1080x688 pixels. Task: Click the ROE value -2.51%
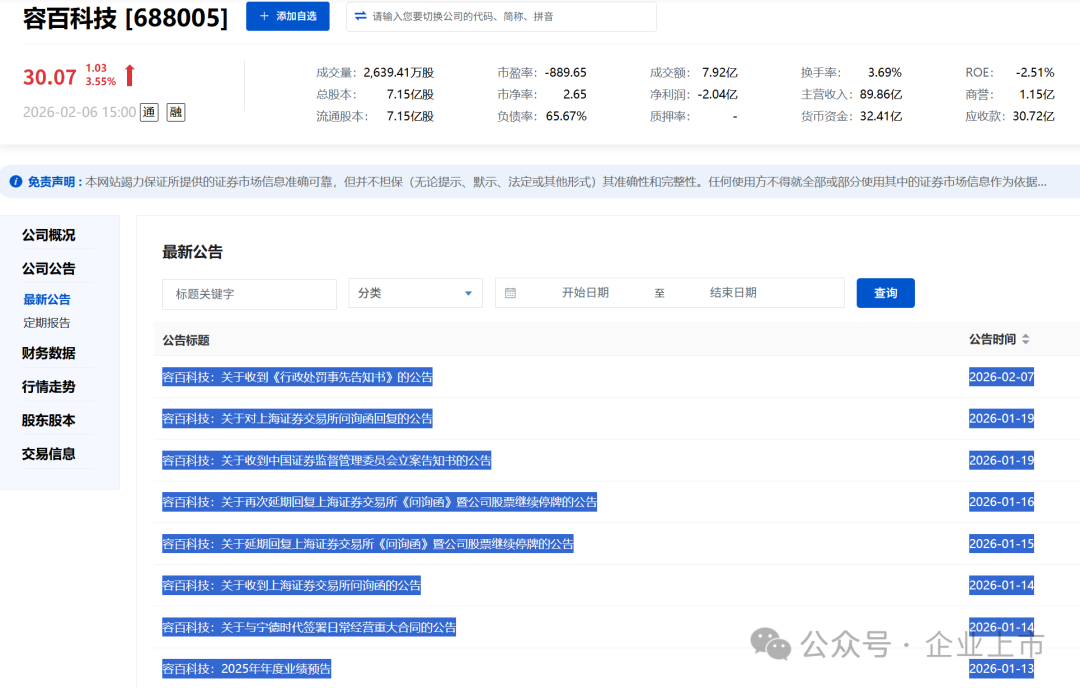click(1035, 72)
